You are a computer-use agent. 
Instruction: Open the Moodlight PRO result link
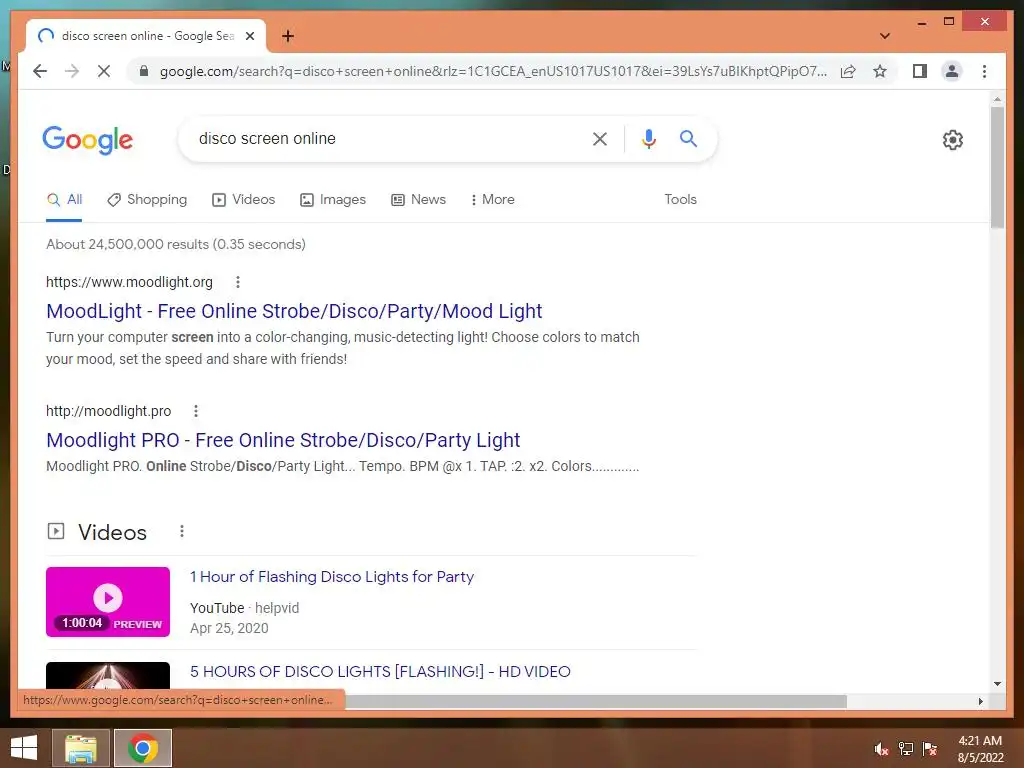coord(283,440)
